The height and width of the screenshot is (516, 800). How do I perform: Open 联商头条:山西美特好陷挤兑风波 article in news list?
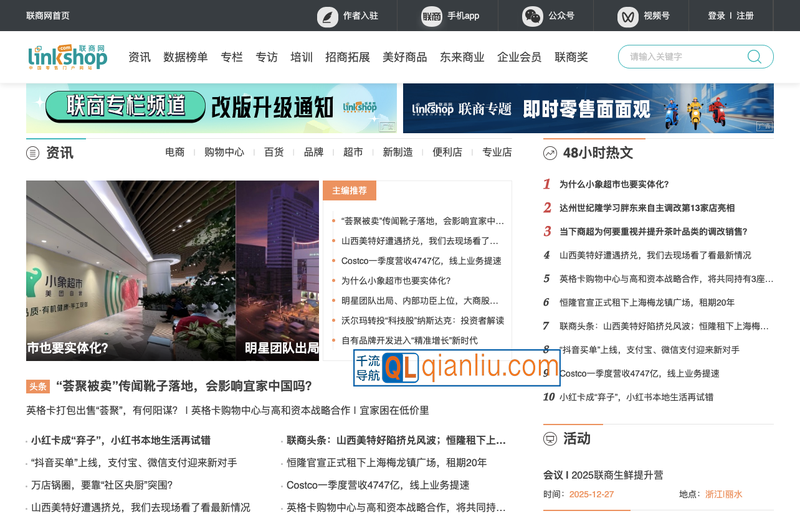pos(396,440)
